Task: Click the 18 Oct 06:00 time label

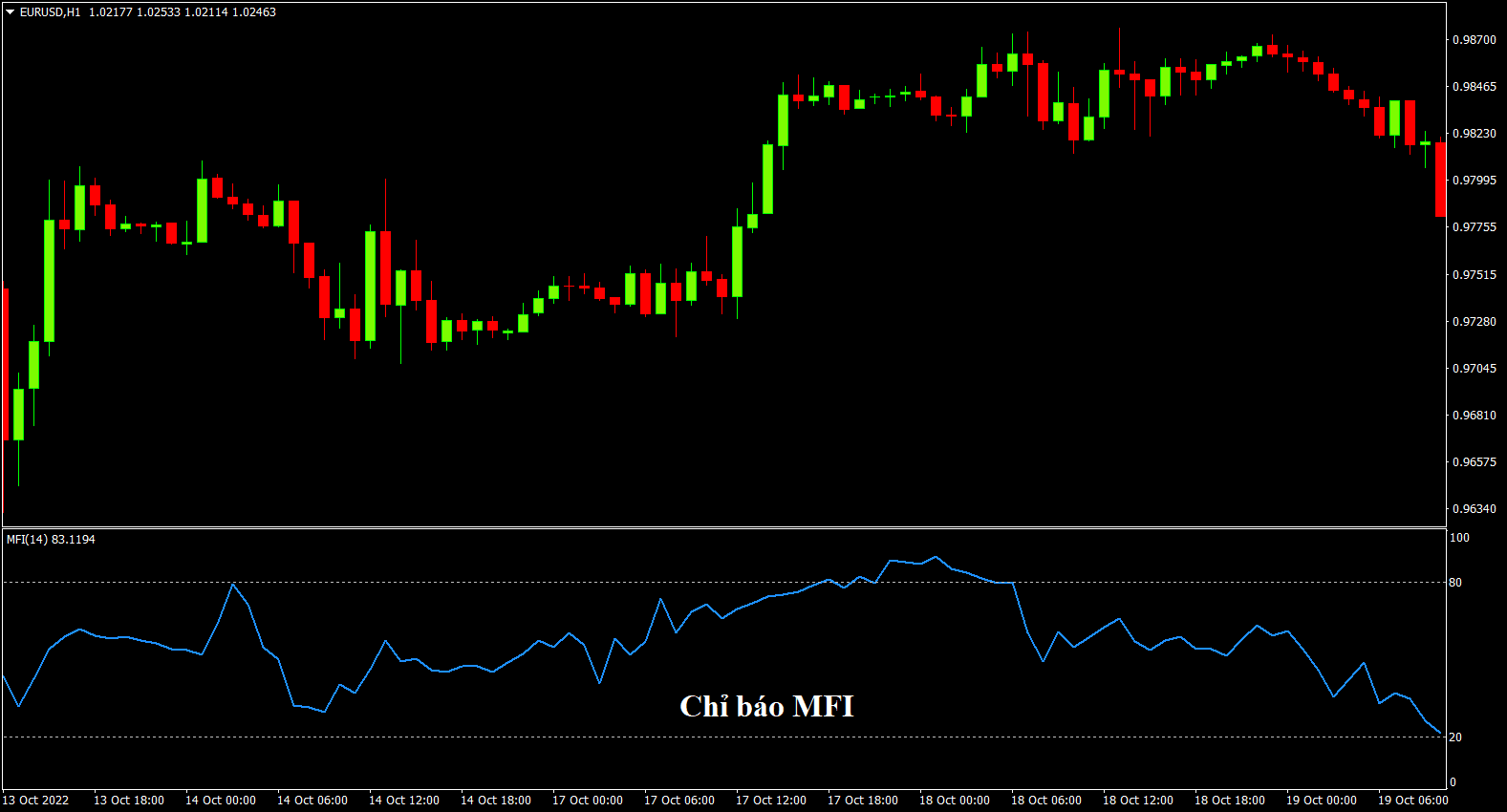Action: tap(1046, 801)
